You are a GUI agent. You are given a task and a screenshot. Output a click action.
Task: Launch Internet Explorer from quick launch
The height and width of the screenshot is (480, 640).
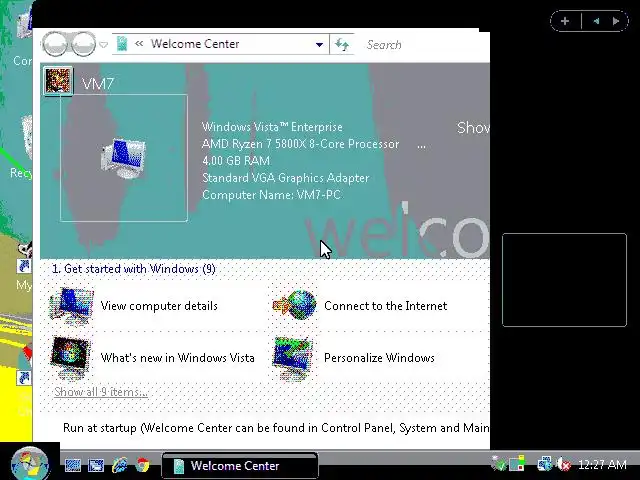coord(120,465)
